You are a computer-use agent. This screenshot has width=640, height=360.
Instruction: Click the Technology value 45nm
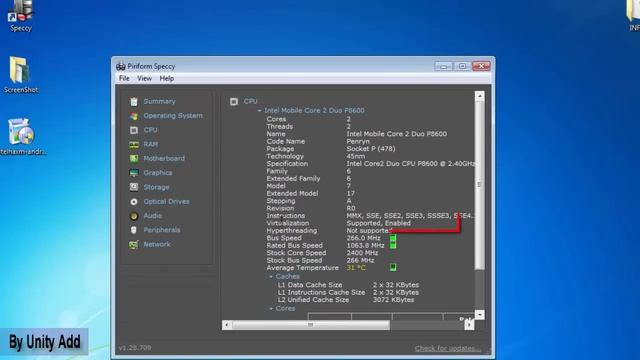(356, 156)
